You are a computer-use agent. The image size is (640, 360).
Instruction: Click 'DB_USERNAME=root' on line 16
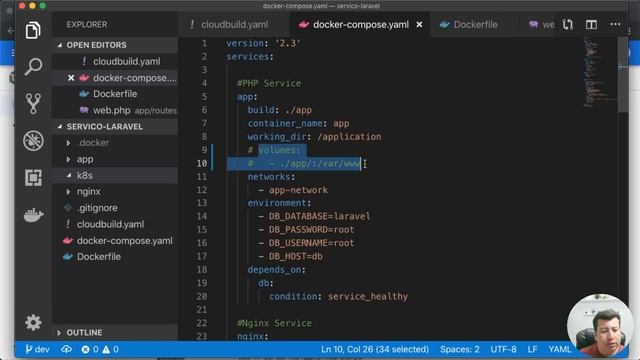click(x=311, y=243)
